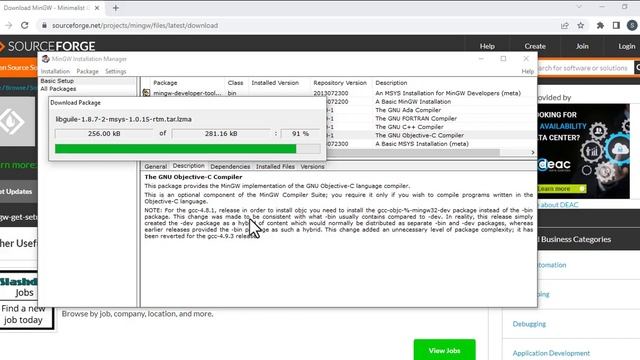Image resolution: width=640 pixels, height=360 pixels.
Task: Close the Download MinGW browser tab
Action: (97, 8)
